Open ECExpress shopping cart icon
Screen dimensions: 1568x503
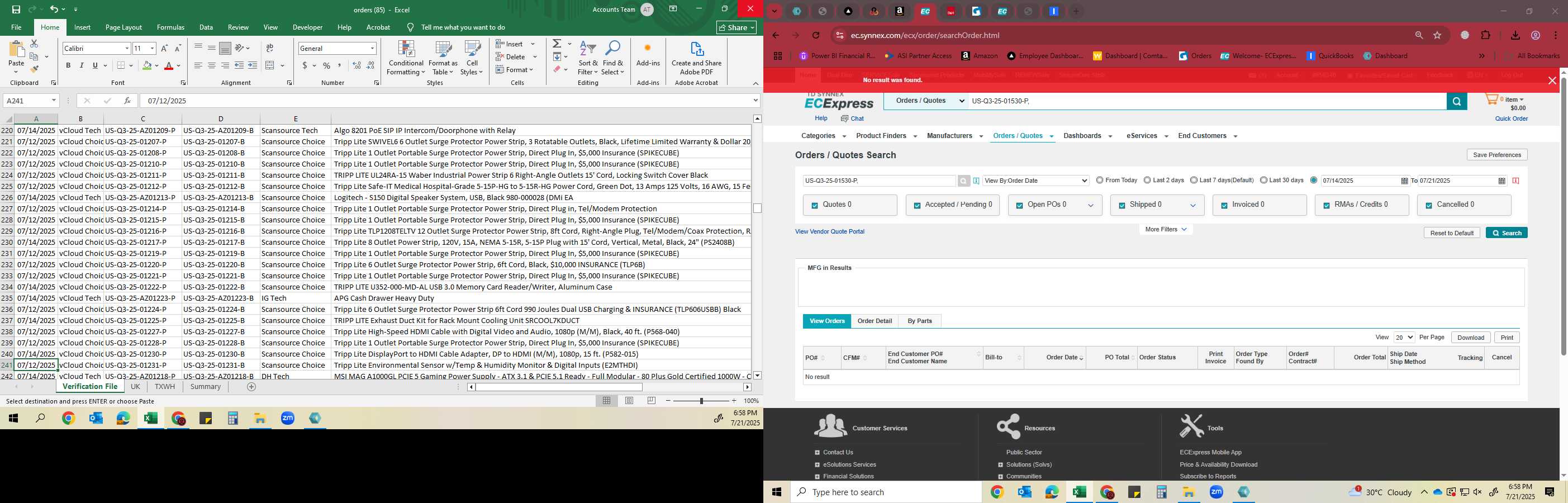click(x=1491, y=99)
